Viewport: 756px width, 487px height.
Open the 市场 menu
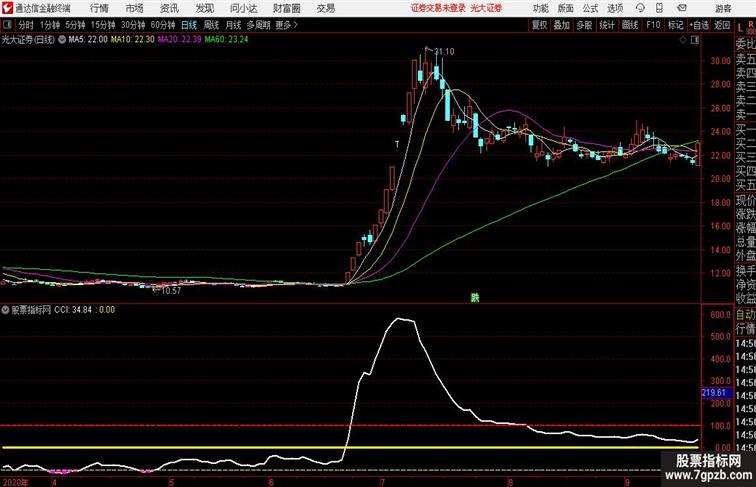coord(135,8)
